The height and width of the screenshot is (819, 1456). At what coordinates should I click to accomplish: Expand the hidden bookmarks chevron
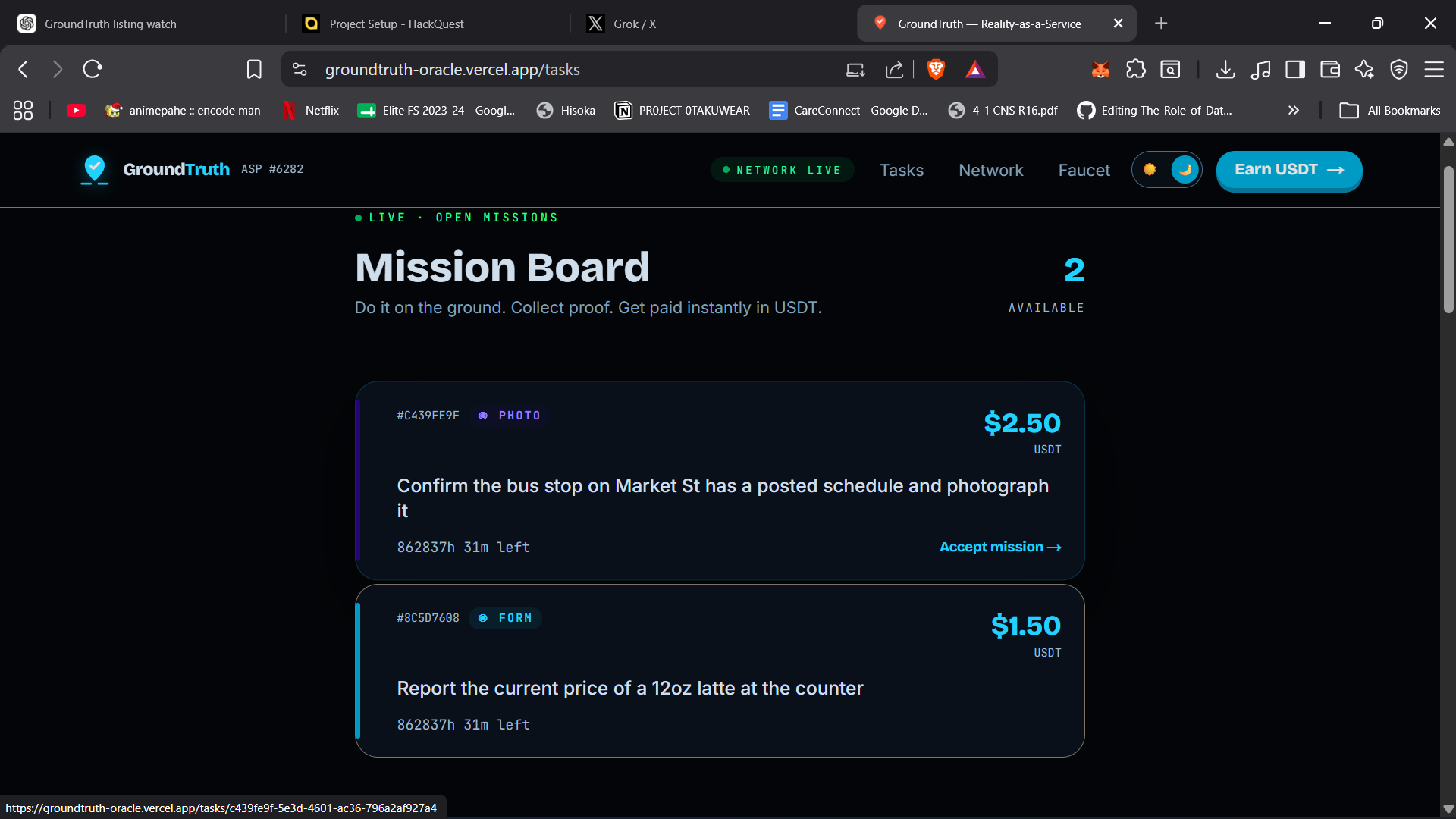(x=1293, y=111)
